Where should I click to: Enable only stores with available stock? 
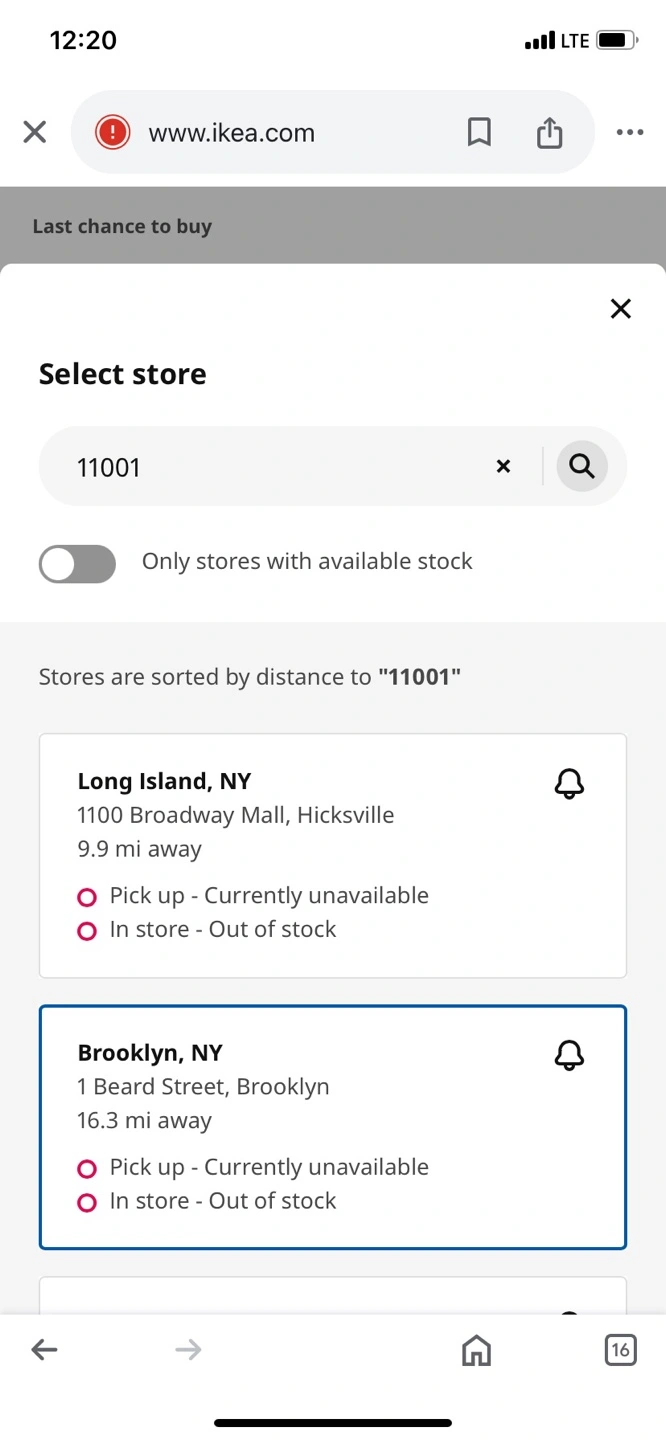pos(77,564)
